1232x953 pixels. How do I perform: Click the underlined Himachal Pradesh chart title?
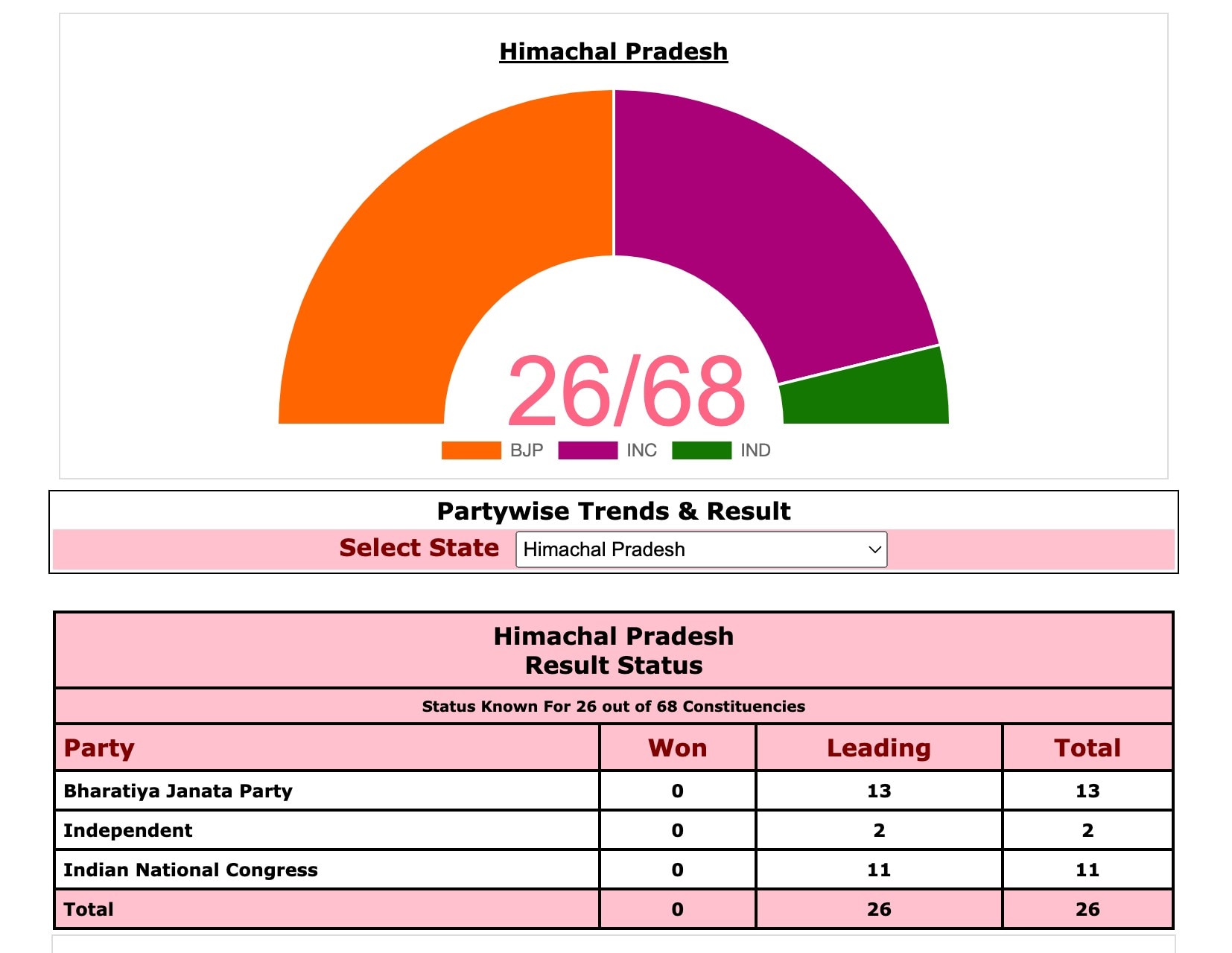(613, 51)
